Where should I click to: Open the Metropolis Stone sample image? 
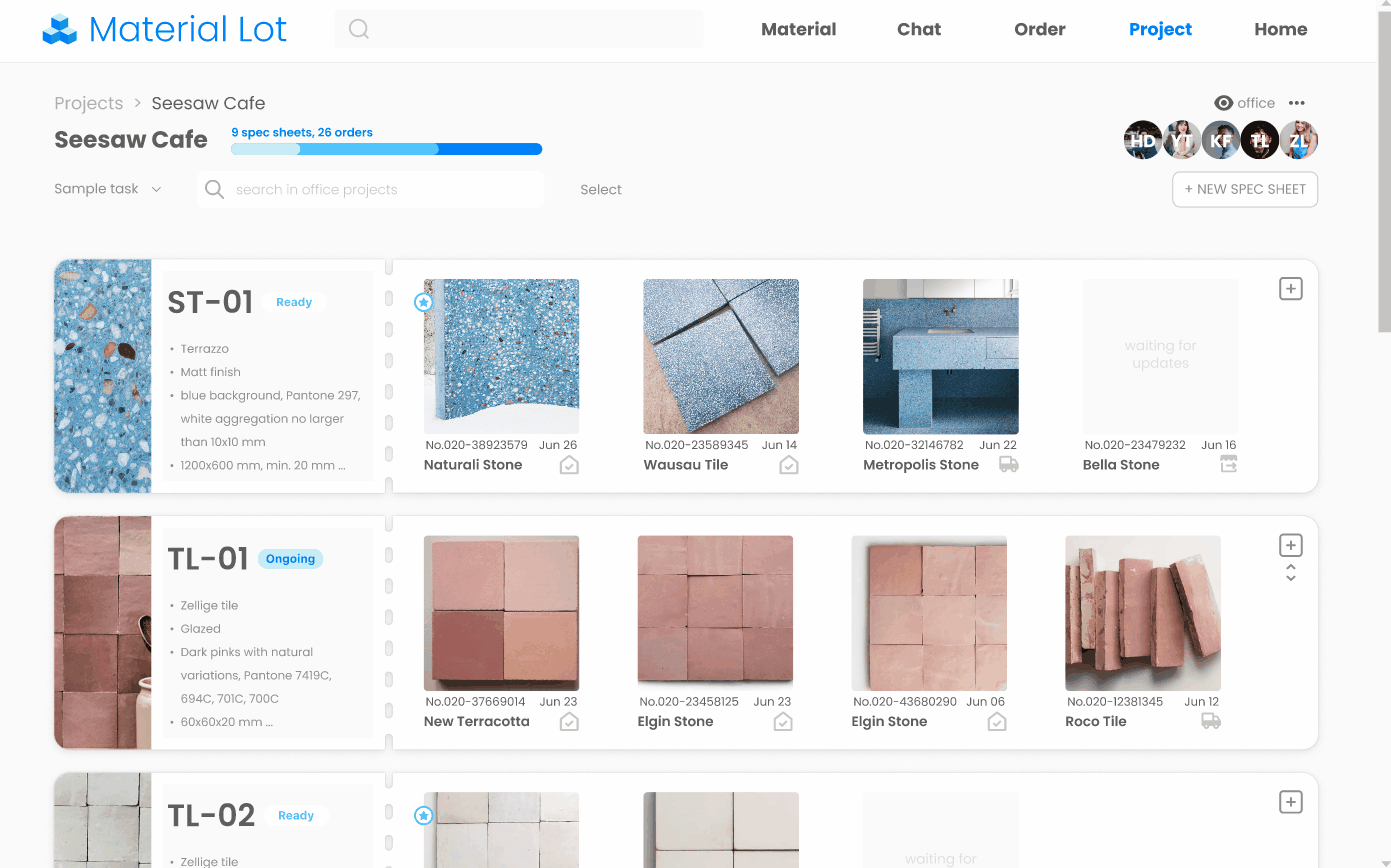point(941,356)
